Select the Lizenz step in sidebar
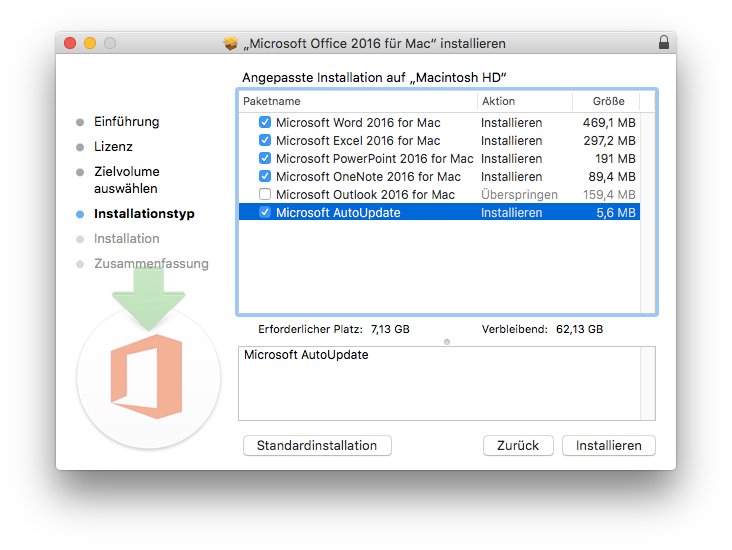Image resolution: width=732 pixels, height=550 pixels. point(113,147)
